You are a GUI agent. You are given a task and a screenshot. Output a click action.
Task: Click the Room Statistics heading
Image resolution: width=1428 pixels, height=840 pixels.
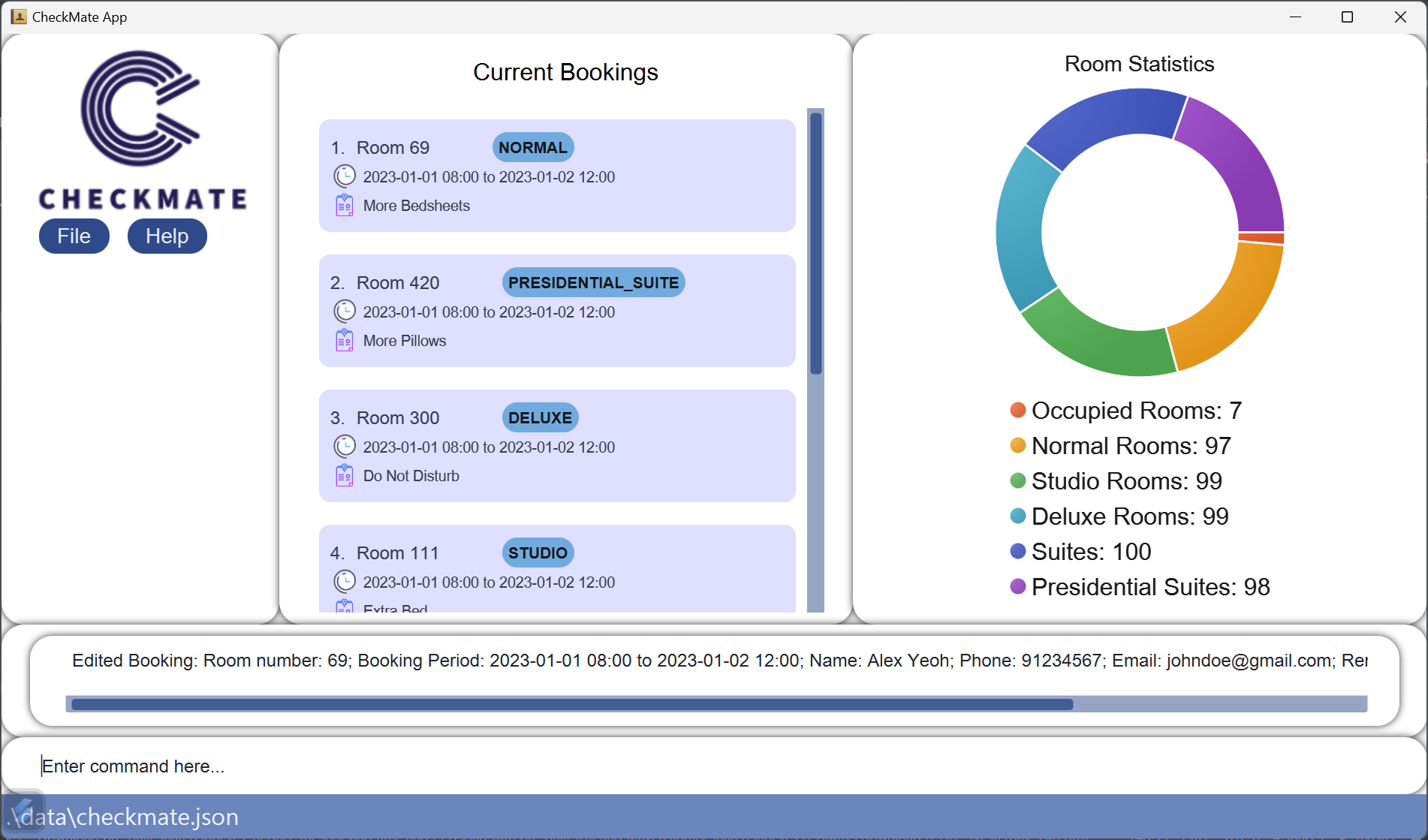(1139, 64)
